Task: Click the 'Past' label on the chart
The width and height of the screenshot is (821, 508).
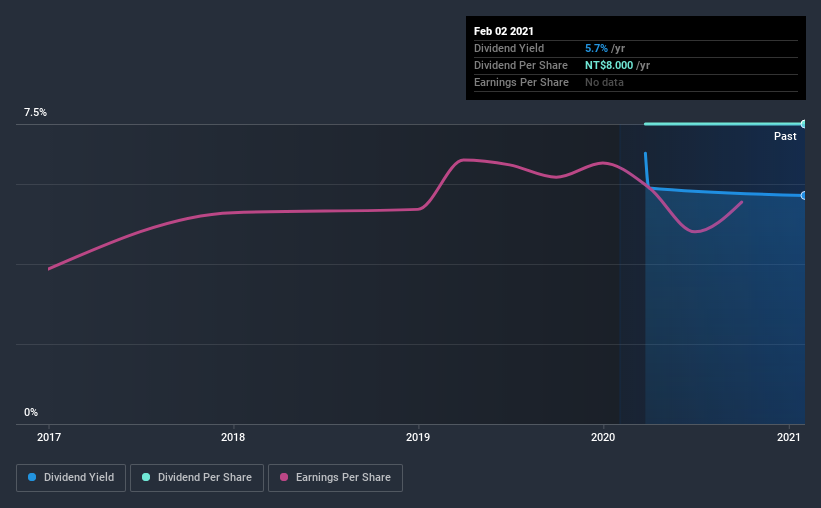Action: pos(785,136)
